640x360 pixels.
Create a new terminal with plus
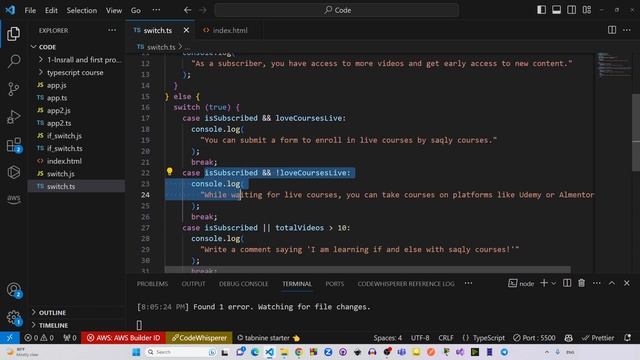click(x=544, y=283)
